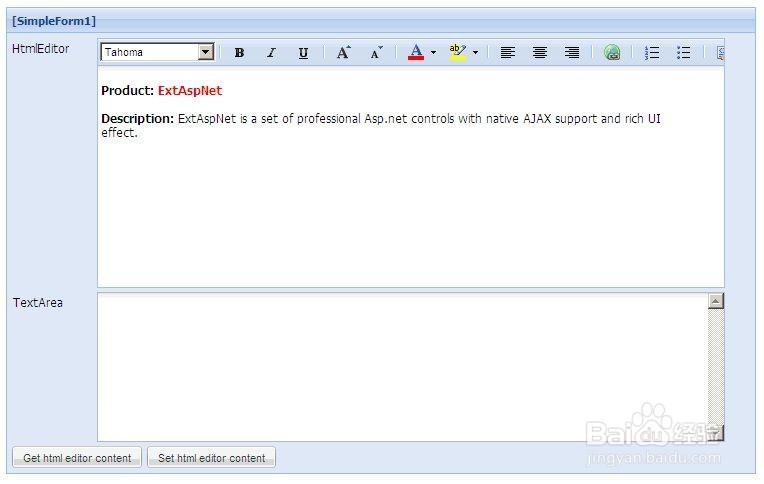Image resolution: width=764 pixels, height=484 pixels.
Task: Click the red ExtAspNet text in the editor
Action: [x=190, y=91]
